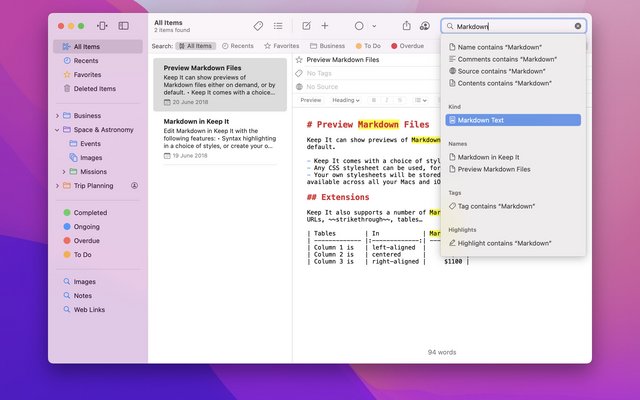Open label dropdown chevron beside circle
This screenshot has height=400, width=640.
[374, 27]
